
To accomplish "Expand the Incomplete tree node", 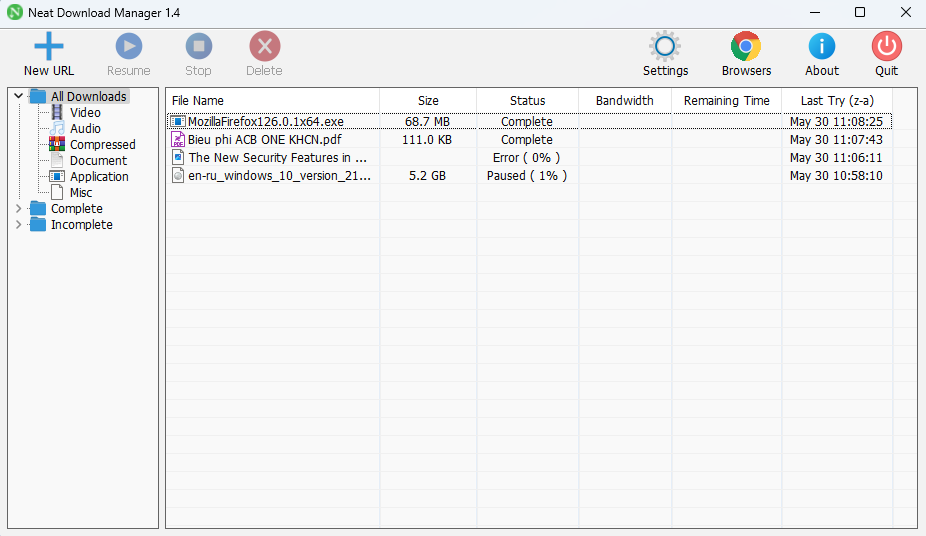I will click(x=18, y=224).
